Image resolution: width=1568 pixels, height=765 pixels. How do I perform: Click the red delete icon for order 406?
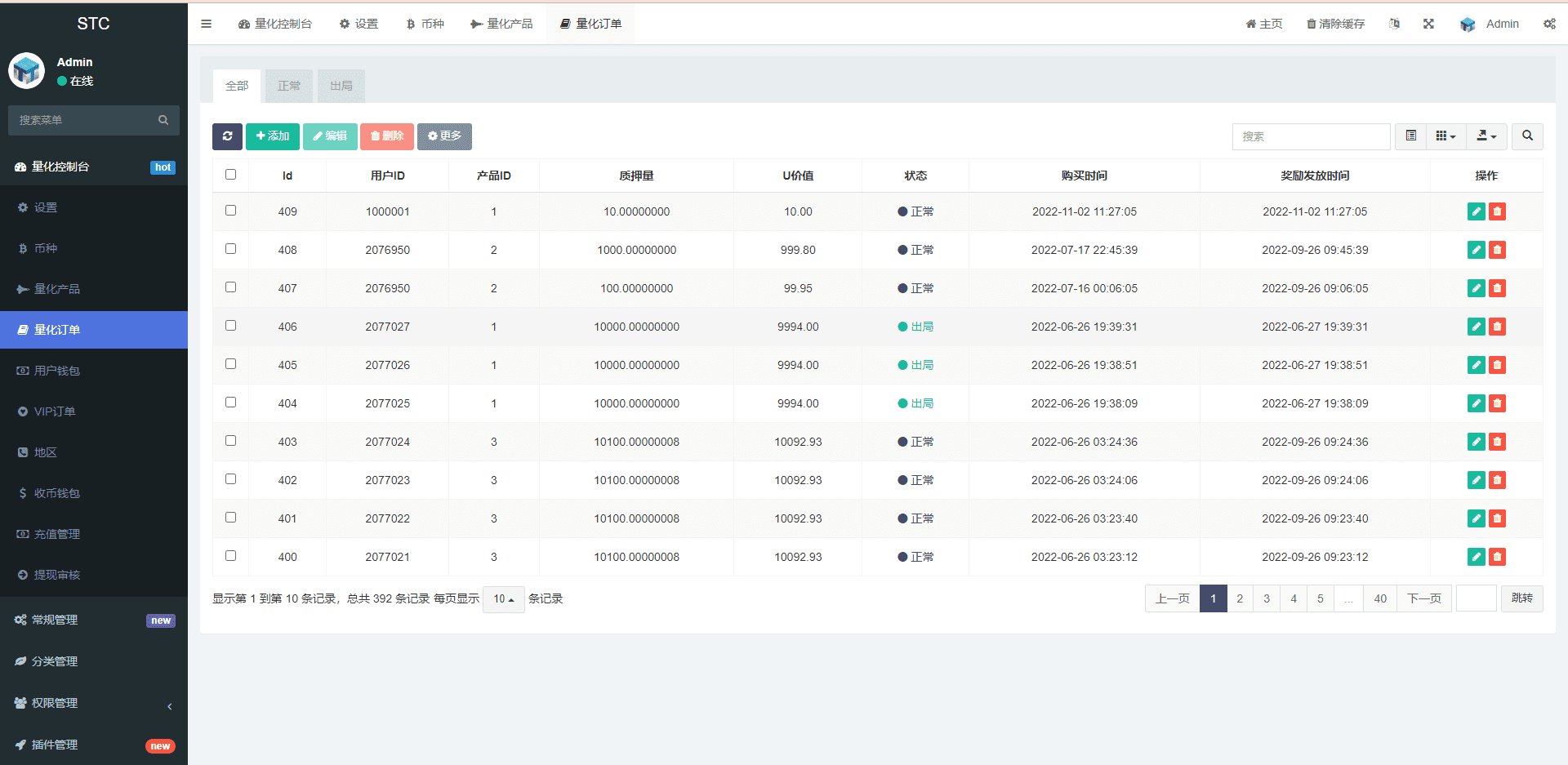tap(1497, 327)
